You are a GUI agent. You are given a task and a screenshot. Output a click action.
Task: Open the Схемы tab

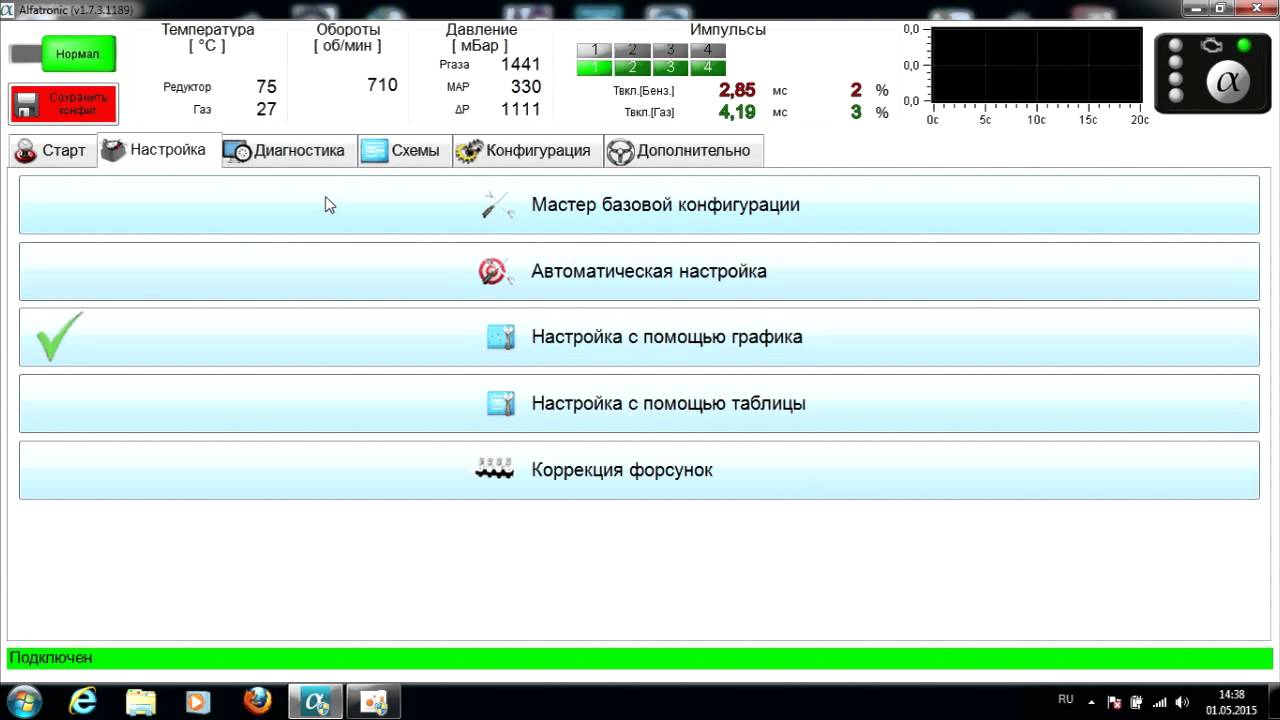pyautogui.click(x=404, y=151)
